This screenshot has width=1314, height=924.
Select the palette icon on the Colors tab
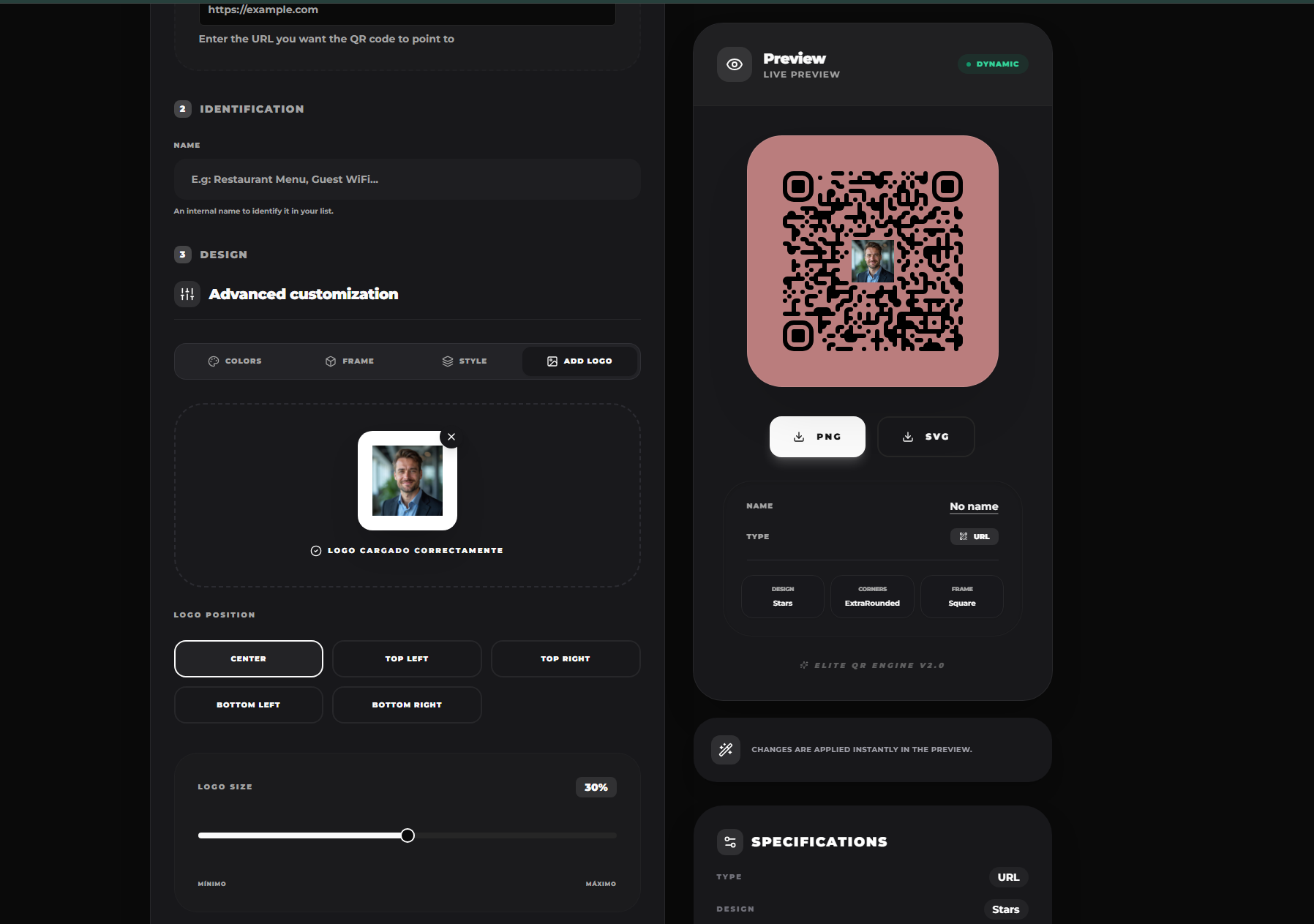pyautogui.click(x=213, y=361)
